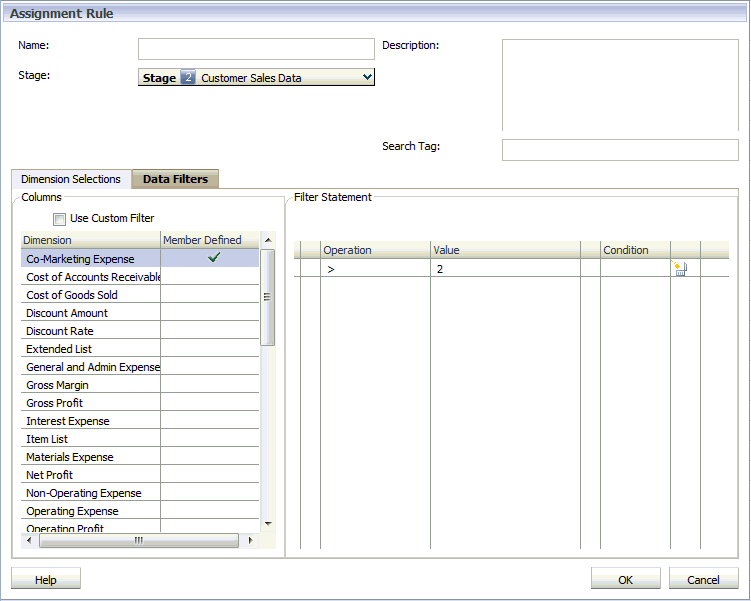The height and width of the screenshot is (601, 751).
Task: Click the Condition column header
Action: [635, 250]
